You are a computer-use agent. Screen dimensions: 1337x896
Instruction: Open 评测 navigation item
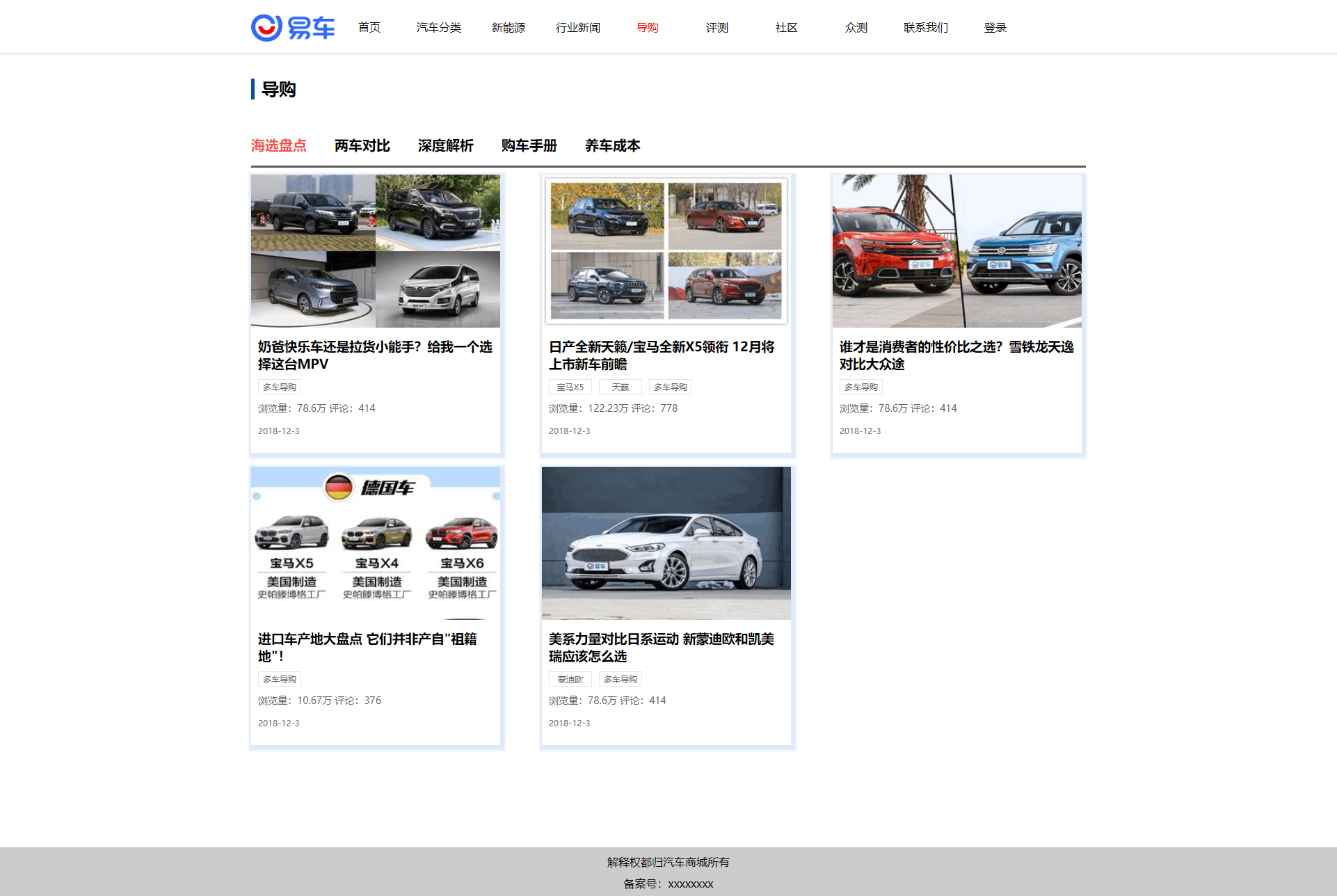click(717, 28)
